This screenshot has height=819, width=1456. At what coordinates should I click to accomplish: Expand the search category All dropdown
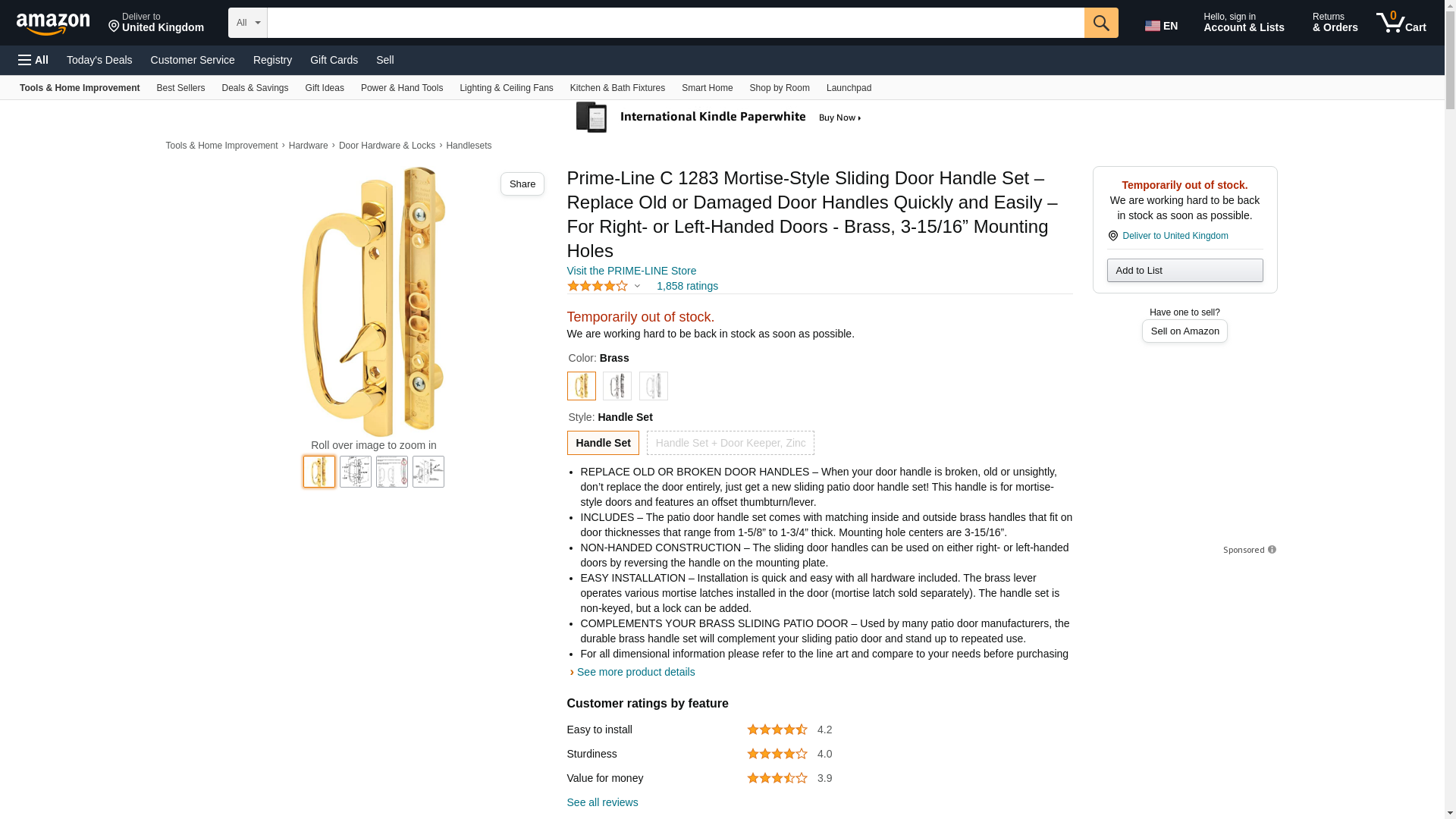click(x=248, y=23)
